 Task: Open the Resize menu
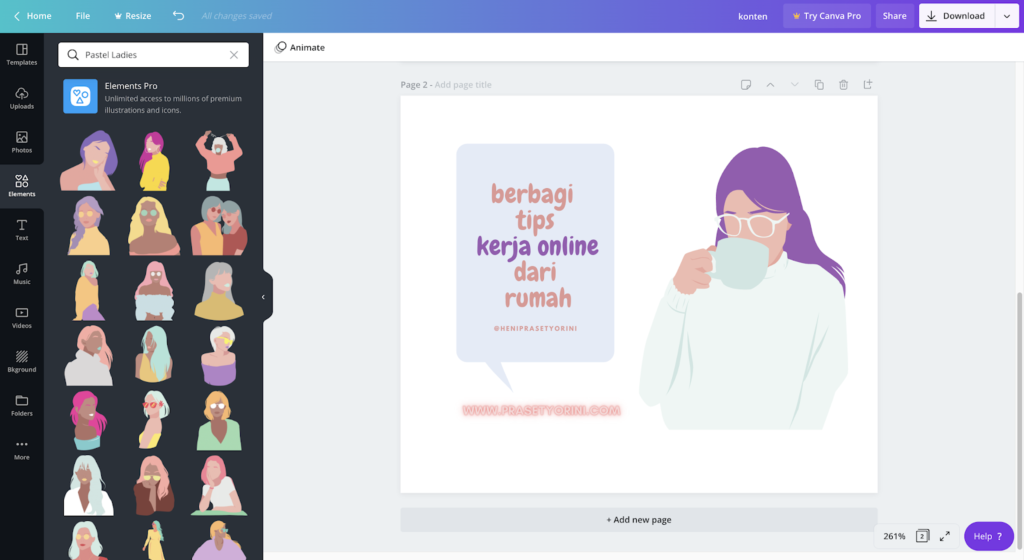132,16
